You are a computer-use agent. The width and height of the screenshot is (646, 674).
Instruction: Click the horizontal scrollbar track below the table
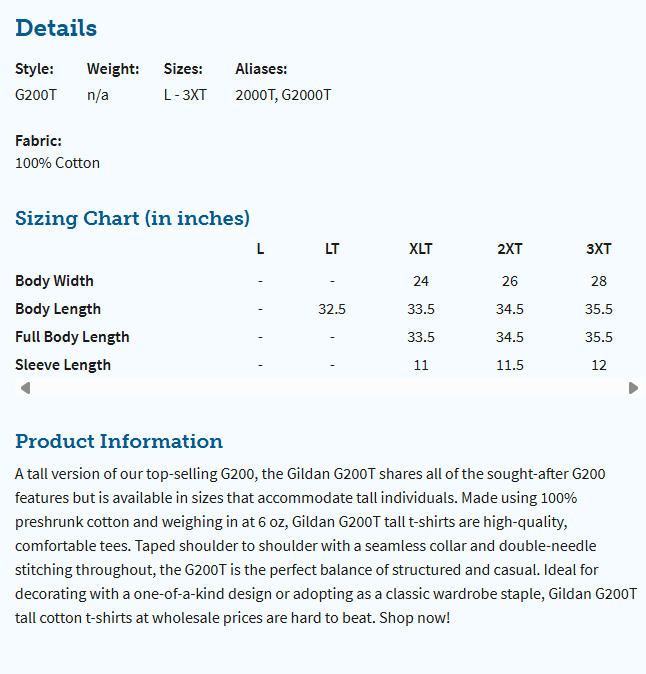tap(329, 388)
